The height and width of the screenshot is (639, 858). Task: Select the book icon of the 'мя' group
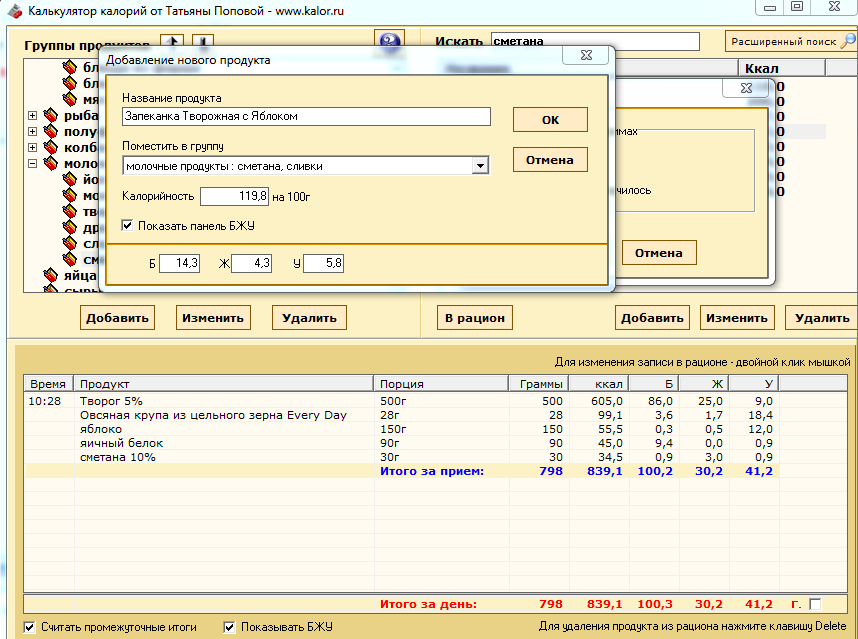(69, 100)
